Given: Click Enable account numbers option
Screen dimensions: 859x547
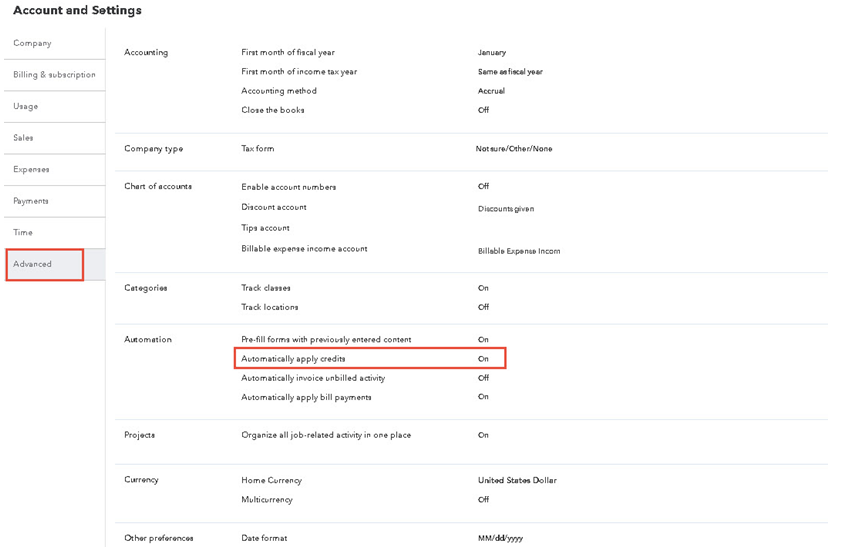Looking at the screenshot, I should pos(289,187).
